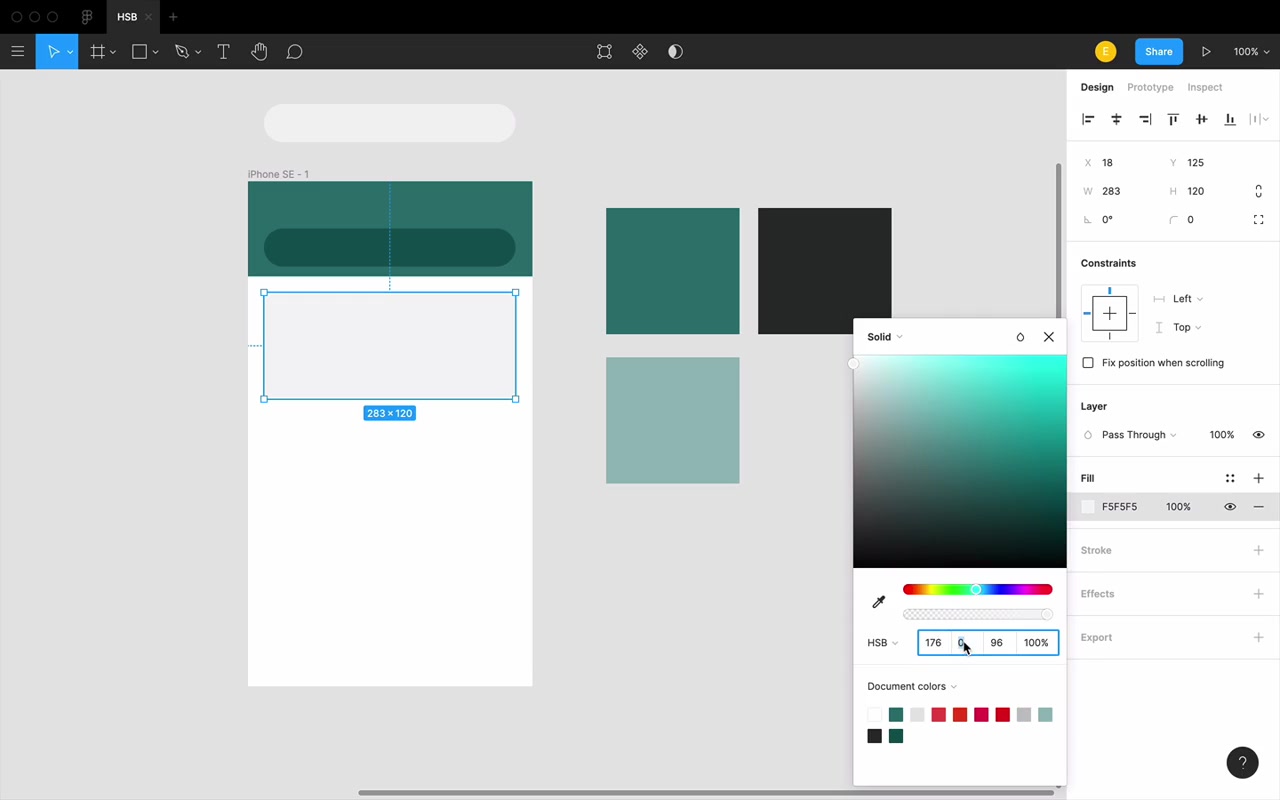This screenshot has height=800, width=1280.
Task: Hide the F5F5F5 fill
Action: pos(1230,507)
